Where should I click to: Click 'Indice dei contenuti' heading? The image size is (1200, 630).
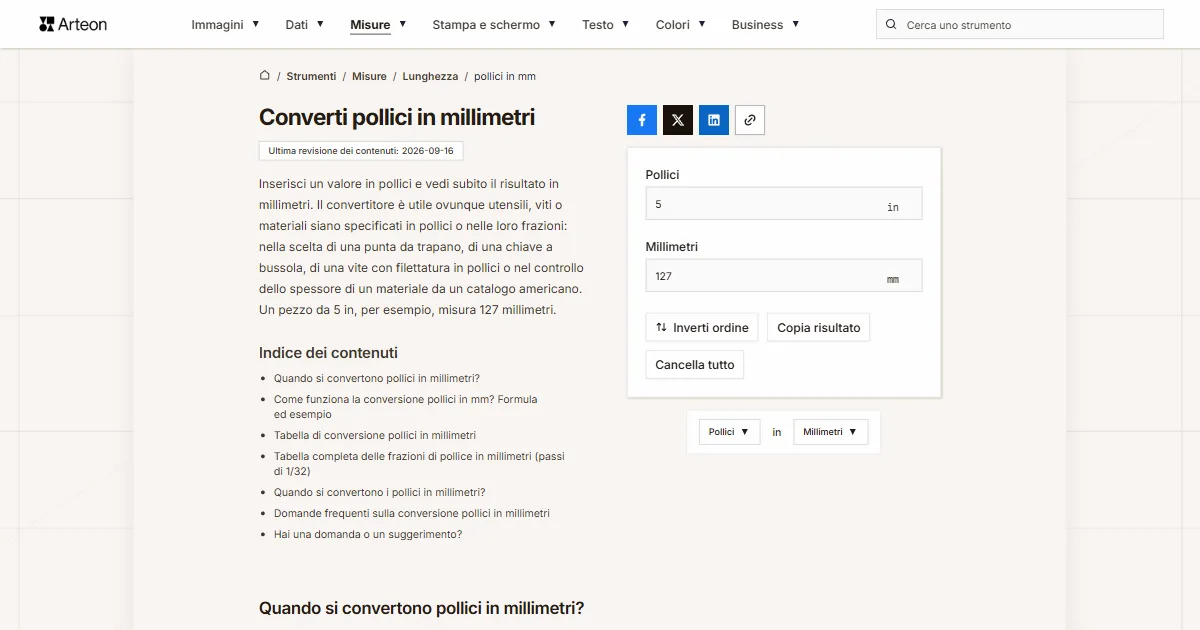click(x=328, y=353)
